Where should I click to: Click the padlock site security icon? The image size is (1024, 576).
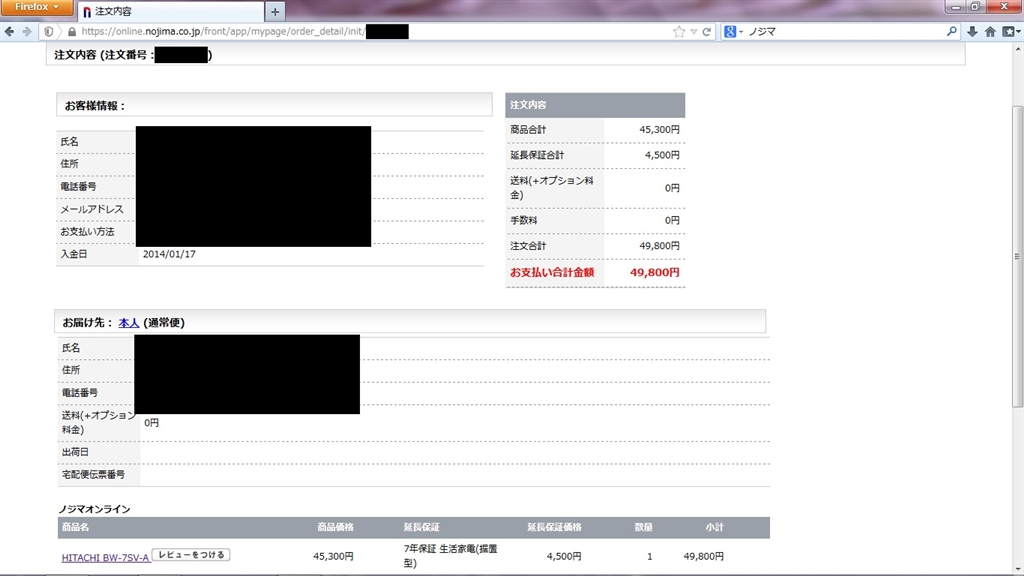(x=71, y=31)
